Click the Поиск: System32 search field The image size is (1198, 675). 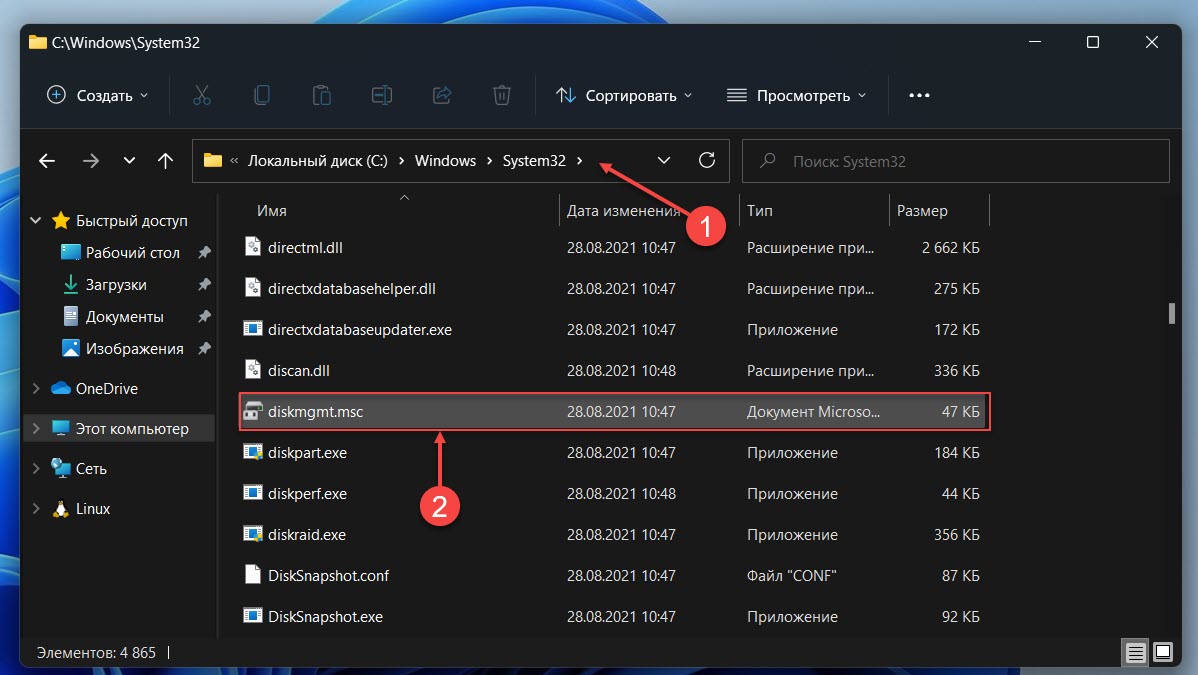(x=956, y=161)
